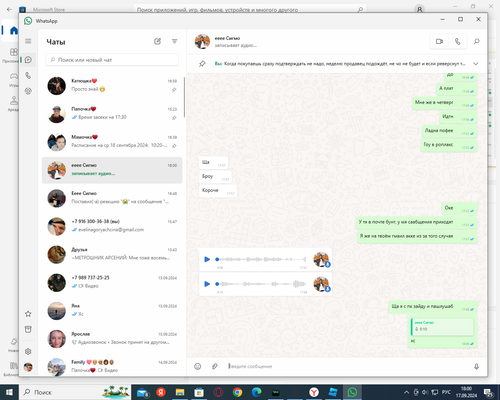Open the emoji picker smiley icon
This screenshot has height=400, width=500.
tap(198, 366)
